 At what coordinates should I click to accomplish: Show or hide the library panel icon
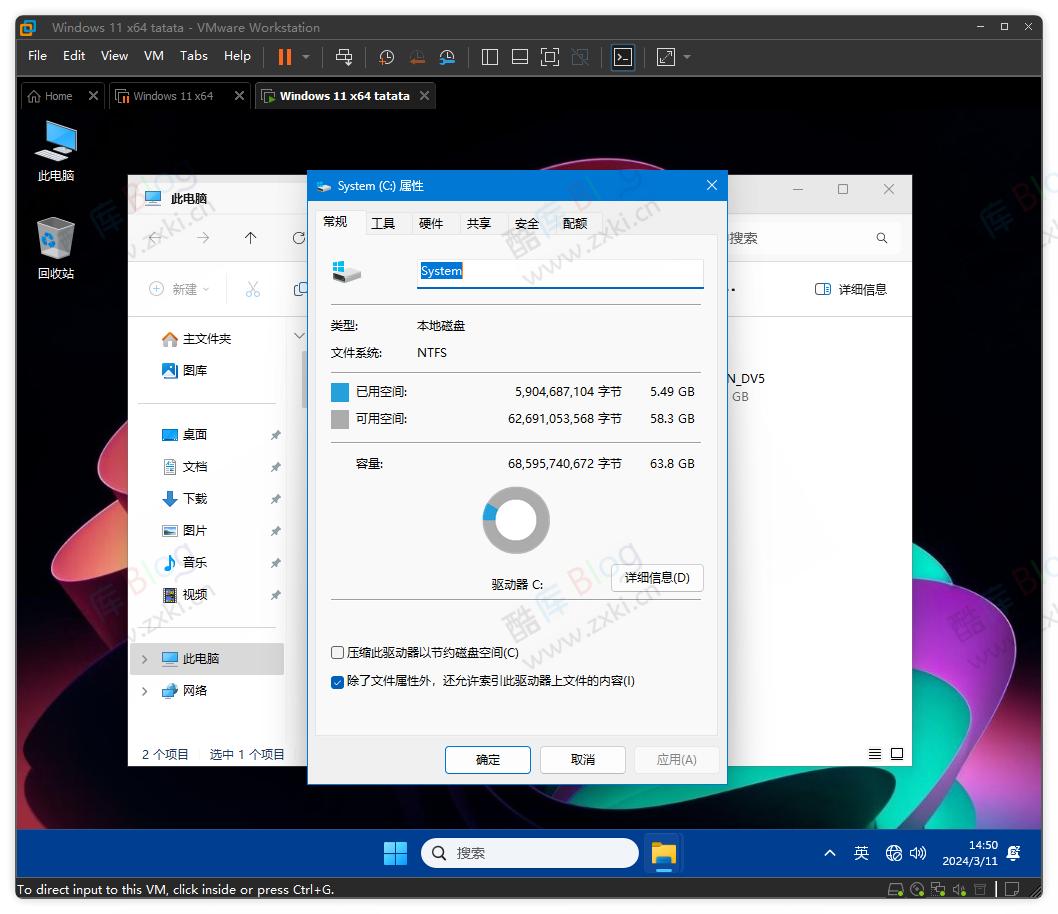[x=489, y=57]
